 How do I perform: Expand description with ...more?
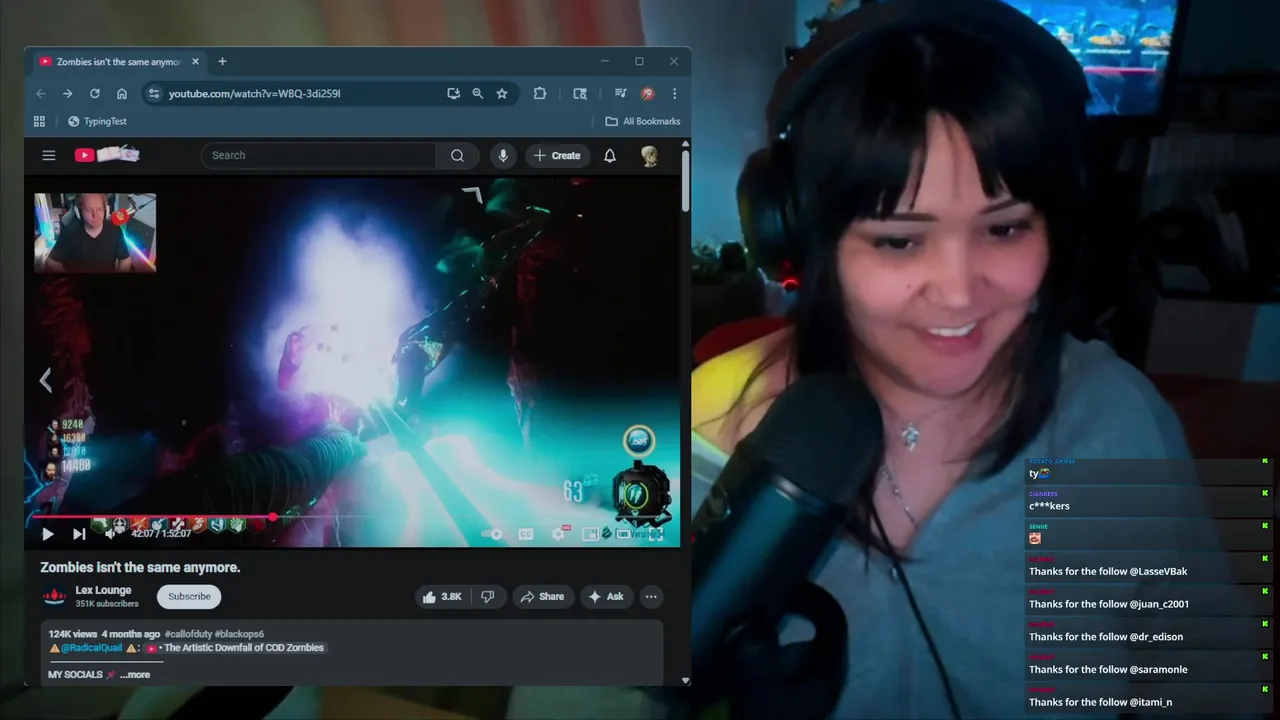click(x=135, y=675)
